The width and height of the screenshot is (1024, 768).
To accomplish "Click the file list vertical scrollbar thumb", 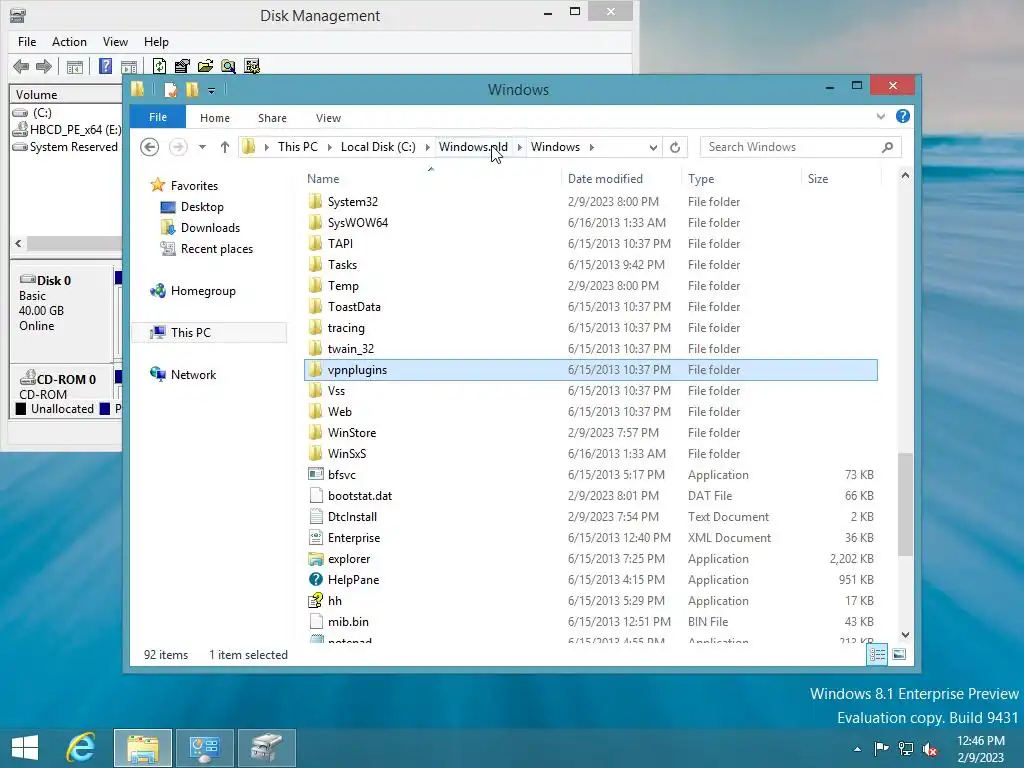I will tap(905, 504).
